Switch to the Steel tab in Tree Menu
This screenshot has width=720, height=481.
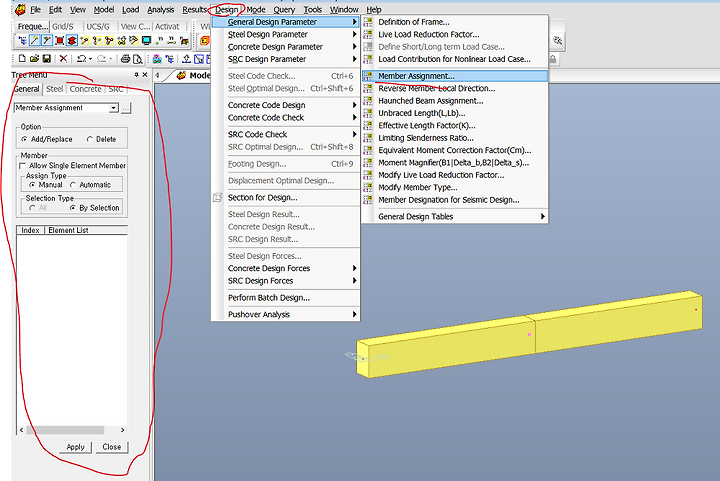pyautogui.click(x=54, y=89)
